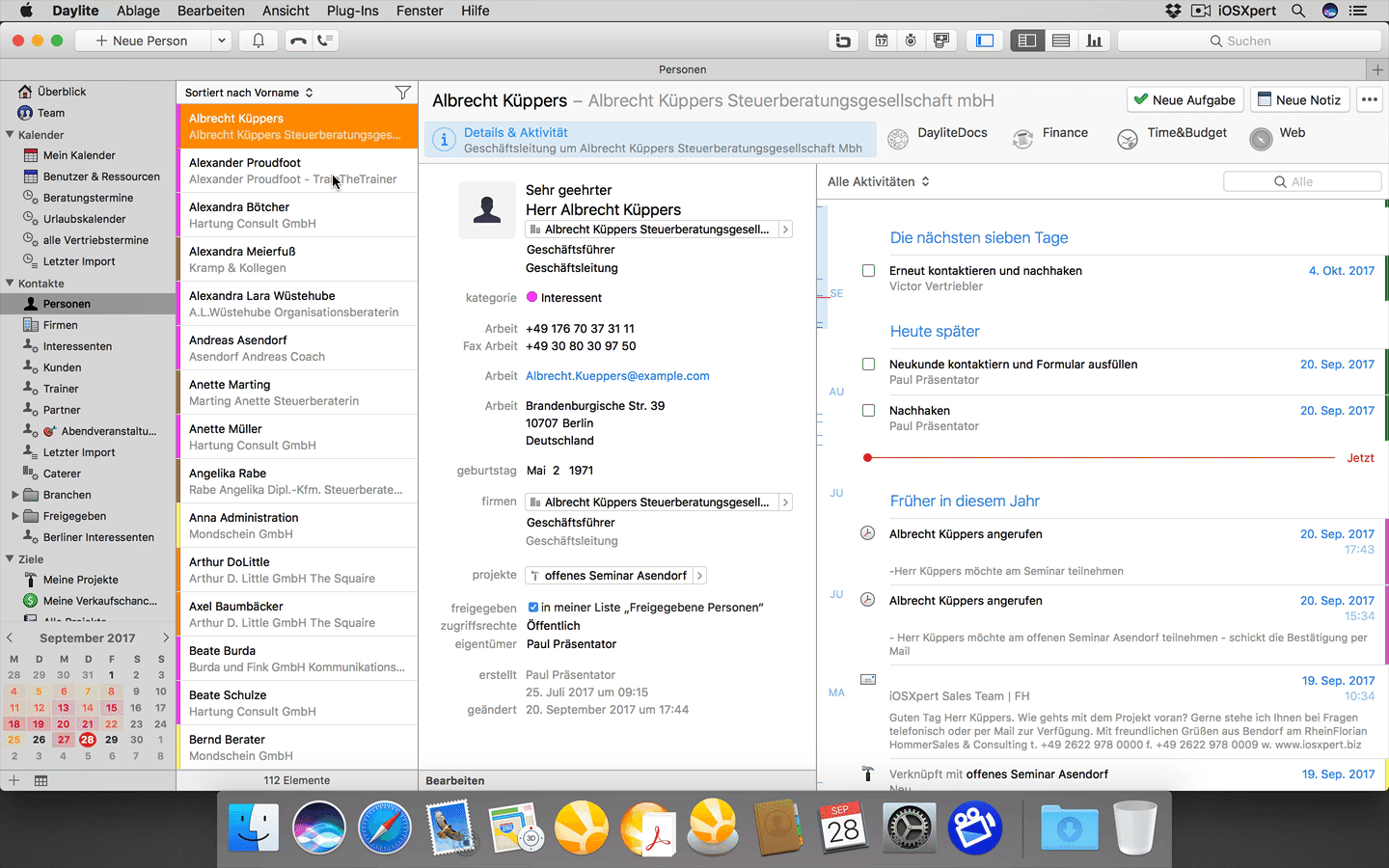Check off the Nachhaken task
This screenshot has width=1389, height=868.
868,411
